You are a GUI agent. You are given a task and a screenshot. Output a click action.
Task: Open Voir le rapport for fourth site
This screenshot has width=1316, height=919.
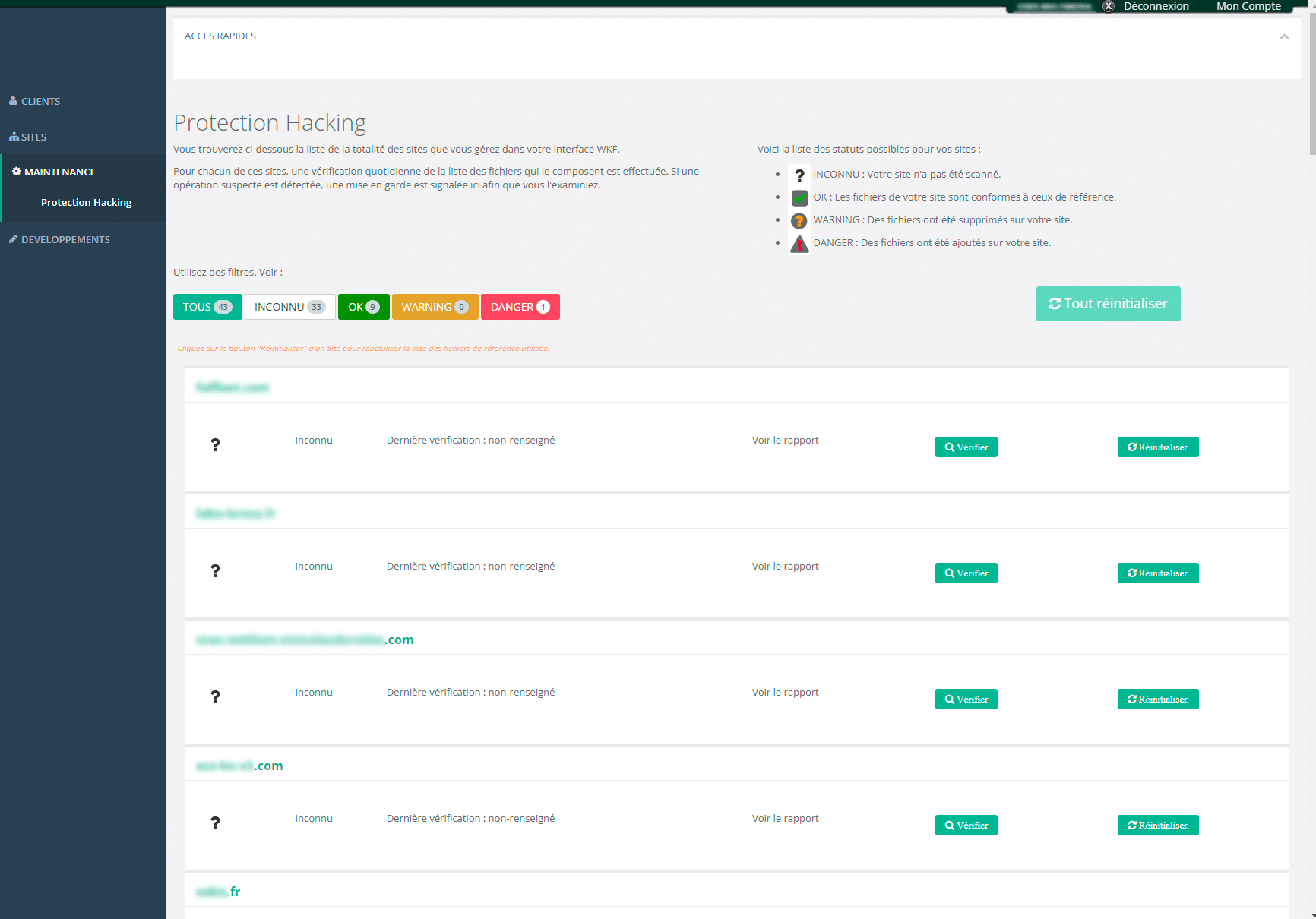[x=785, y=819]
